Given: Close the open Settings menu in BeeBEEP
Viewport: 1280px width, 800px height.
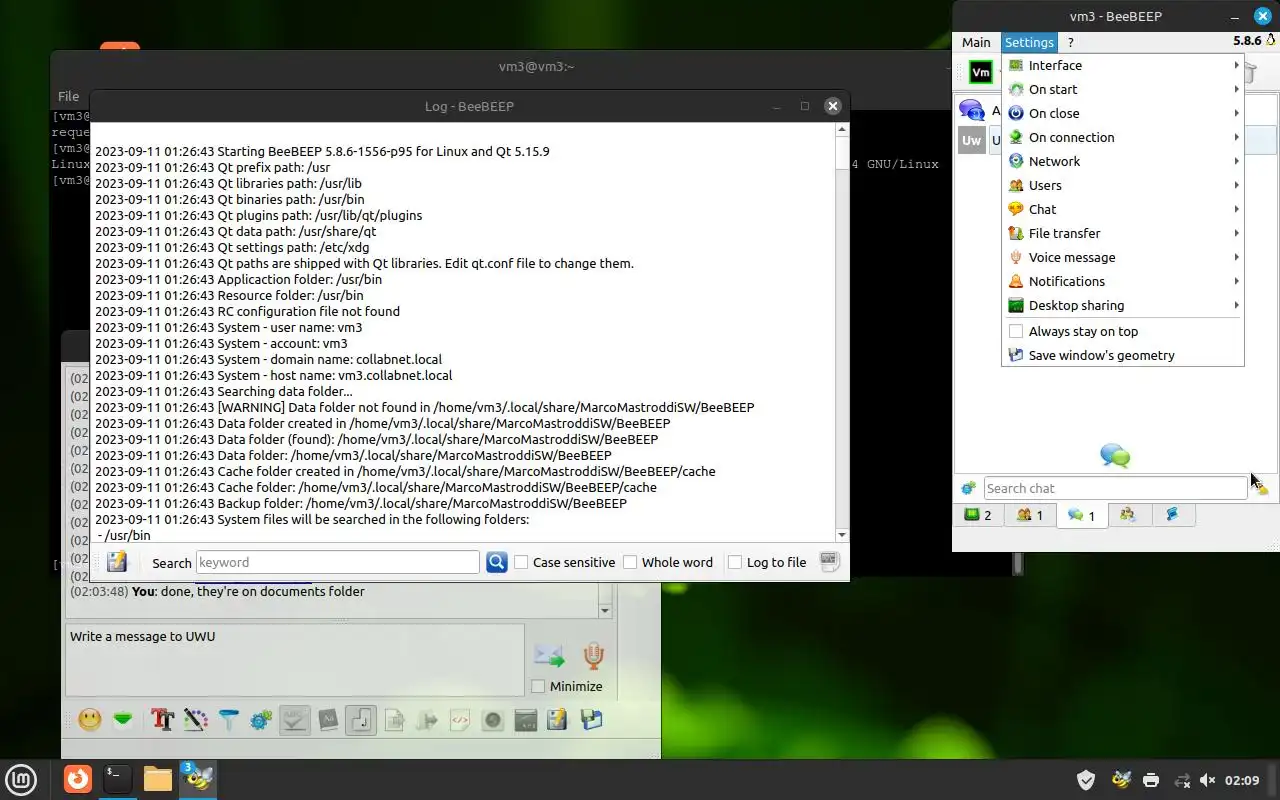Looking at the screenshot, I should pos(1029,42).
